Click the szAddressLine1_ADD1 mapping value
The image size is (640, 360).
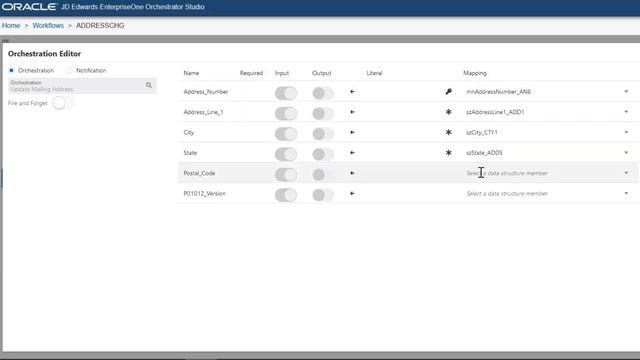coord(495,112)
